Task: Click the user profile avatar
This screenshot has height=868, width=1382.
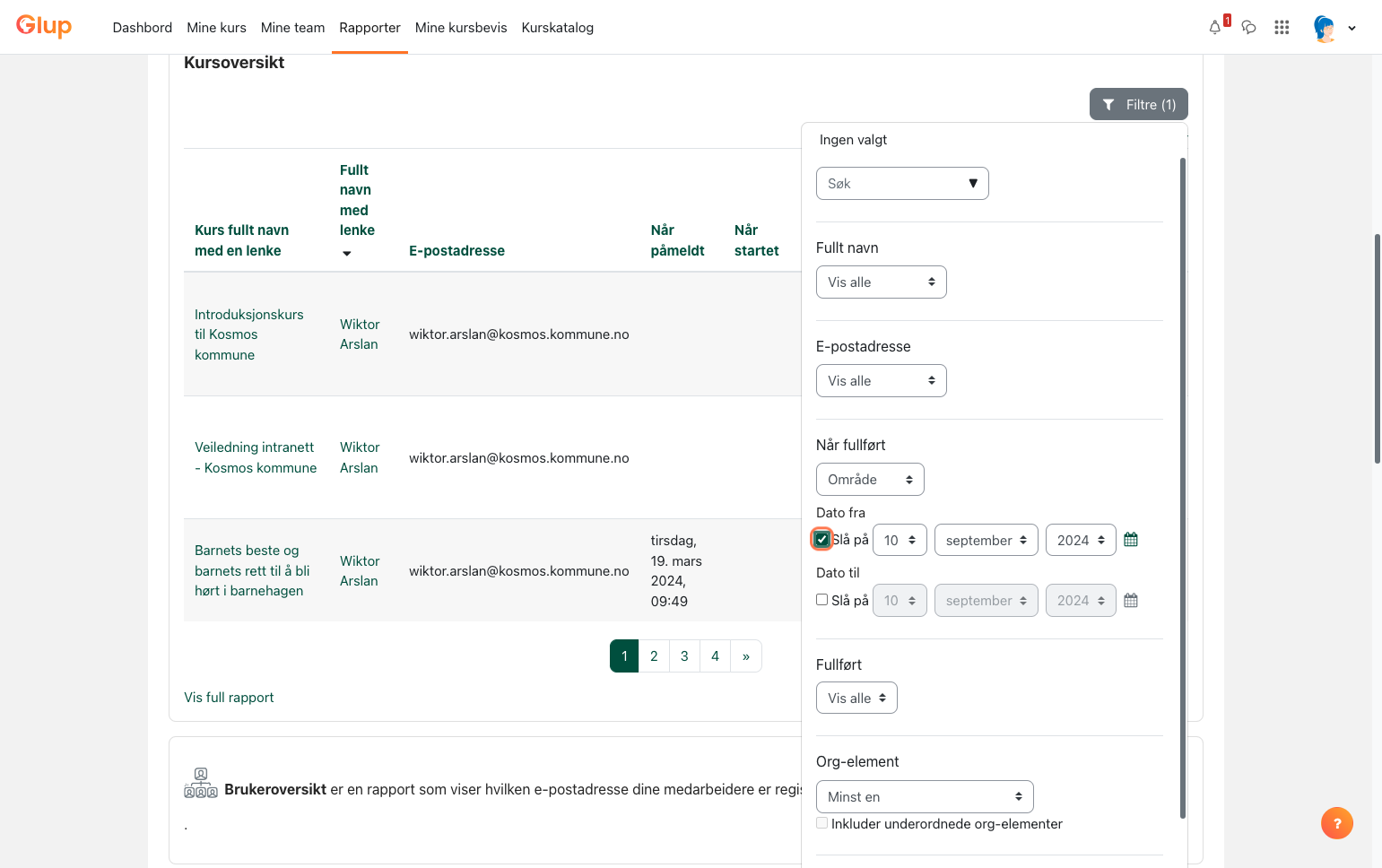Action: [x=1324, y=28]
